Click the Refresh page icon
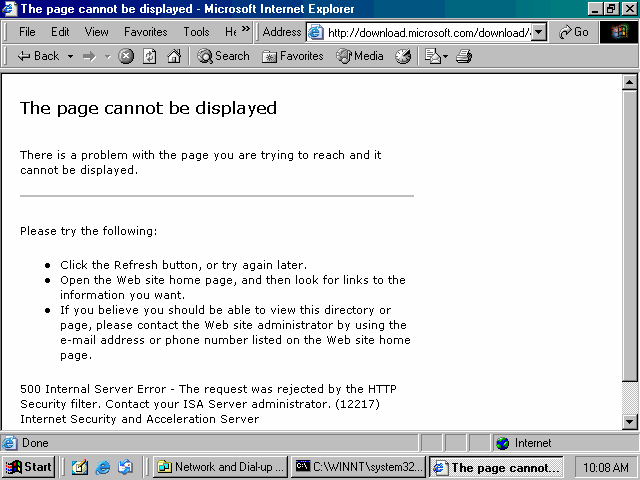The height and width of the screenshot is (480, 640). click(150, 56)
